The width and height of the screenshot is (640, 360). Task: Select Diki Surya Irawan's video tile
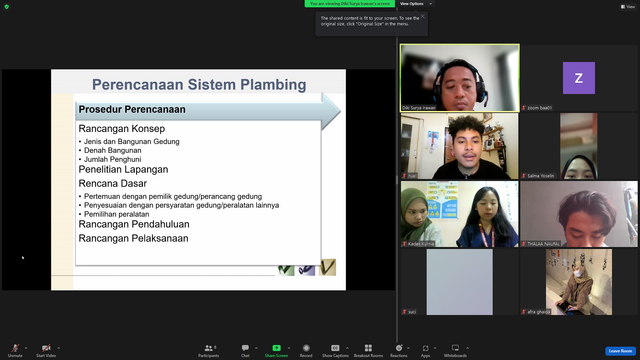coord(460,78)
